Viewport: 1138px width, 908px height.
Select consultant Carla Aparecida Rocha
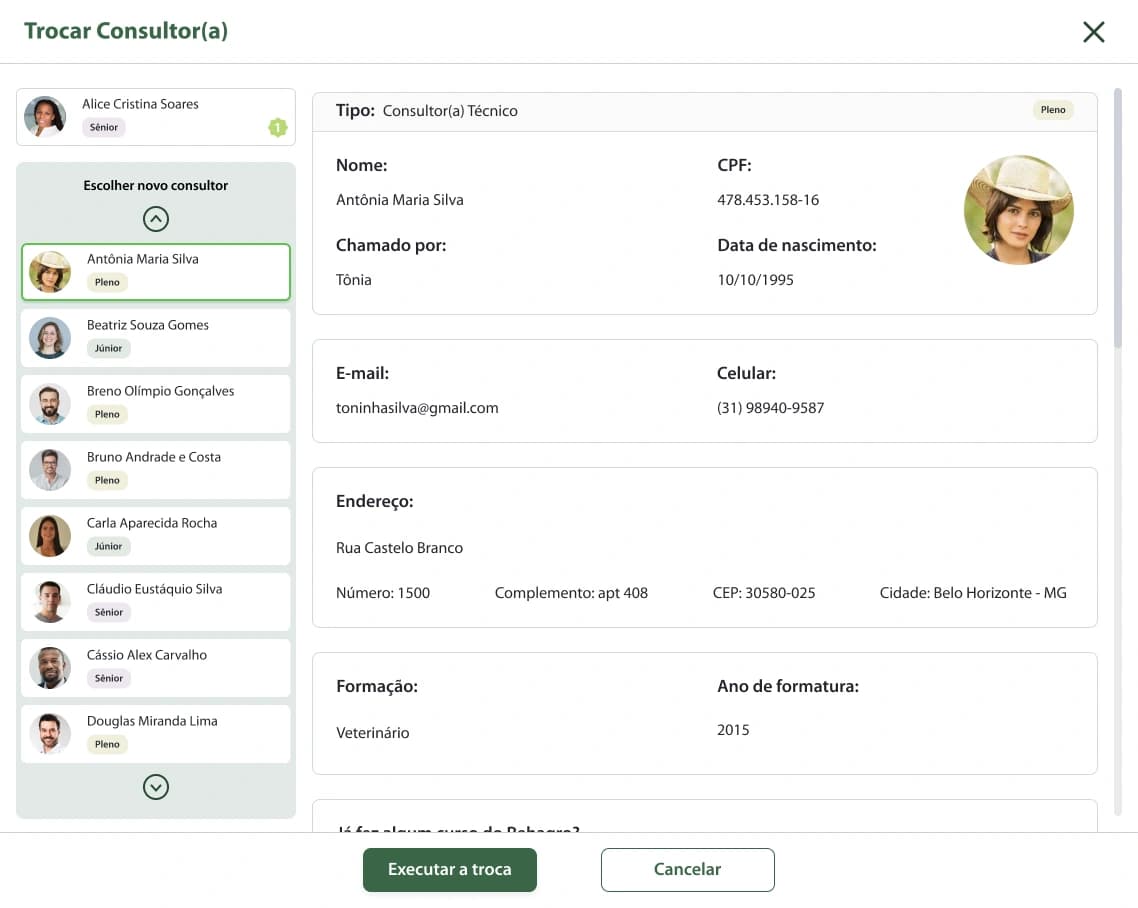pos(155,536)
